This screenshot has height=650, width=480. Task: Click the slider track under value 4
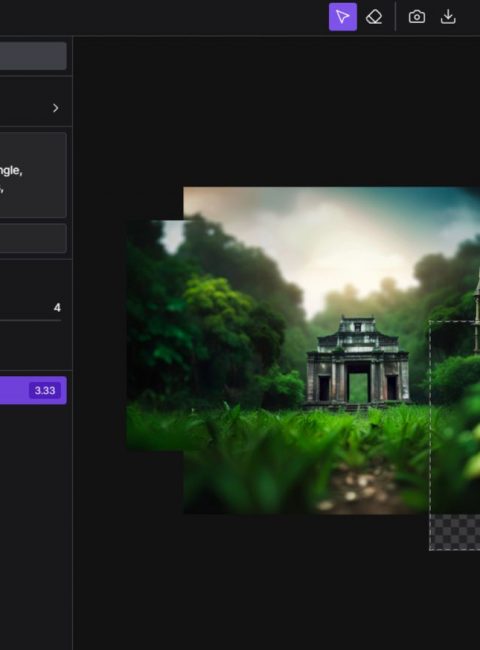click(31, 320)
